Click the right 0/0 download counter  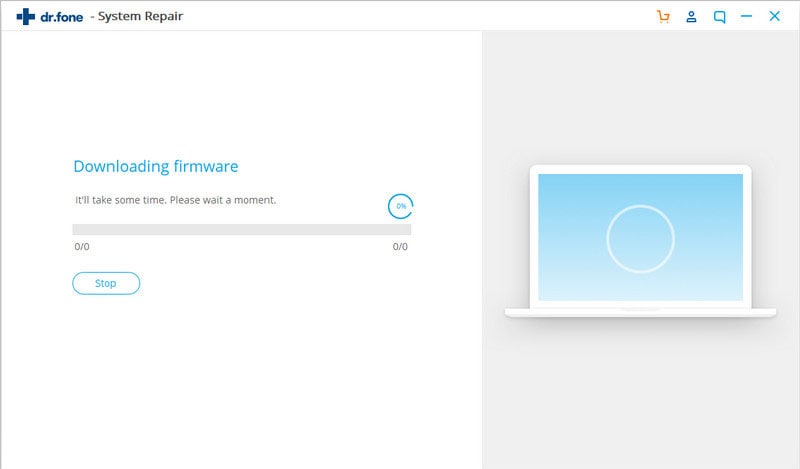pos(400,246)
